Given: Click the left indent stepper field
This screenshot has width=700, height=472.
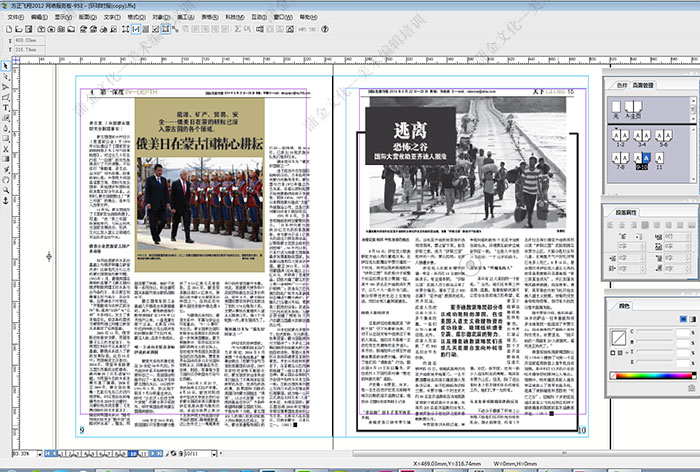Looking at the screenshot, I should [x=631, y=259].
